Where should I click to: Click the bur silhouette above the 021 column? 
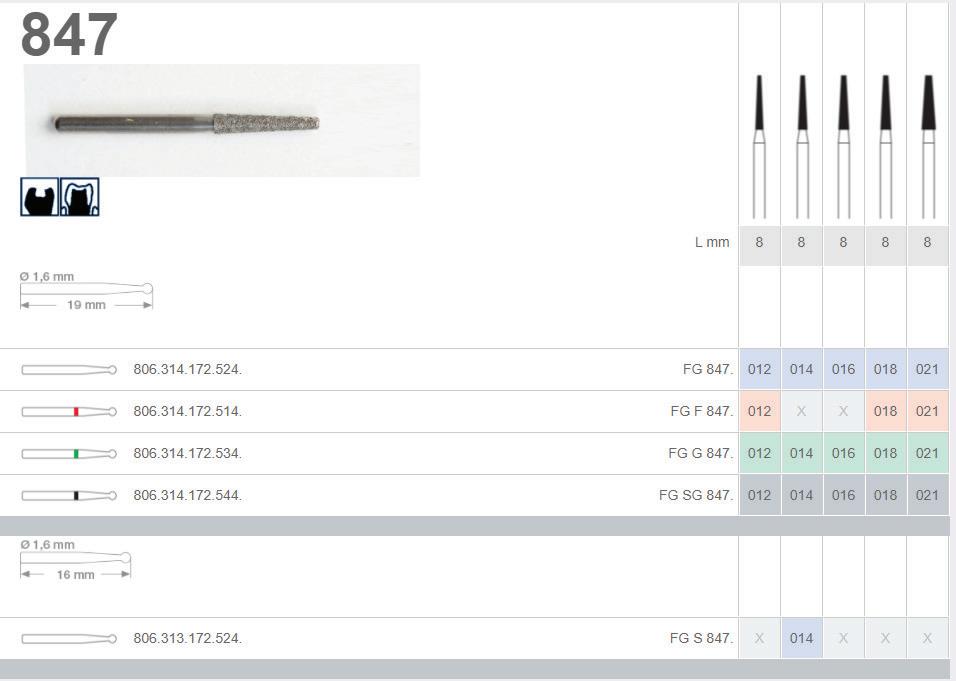(927, 145)
